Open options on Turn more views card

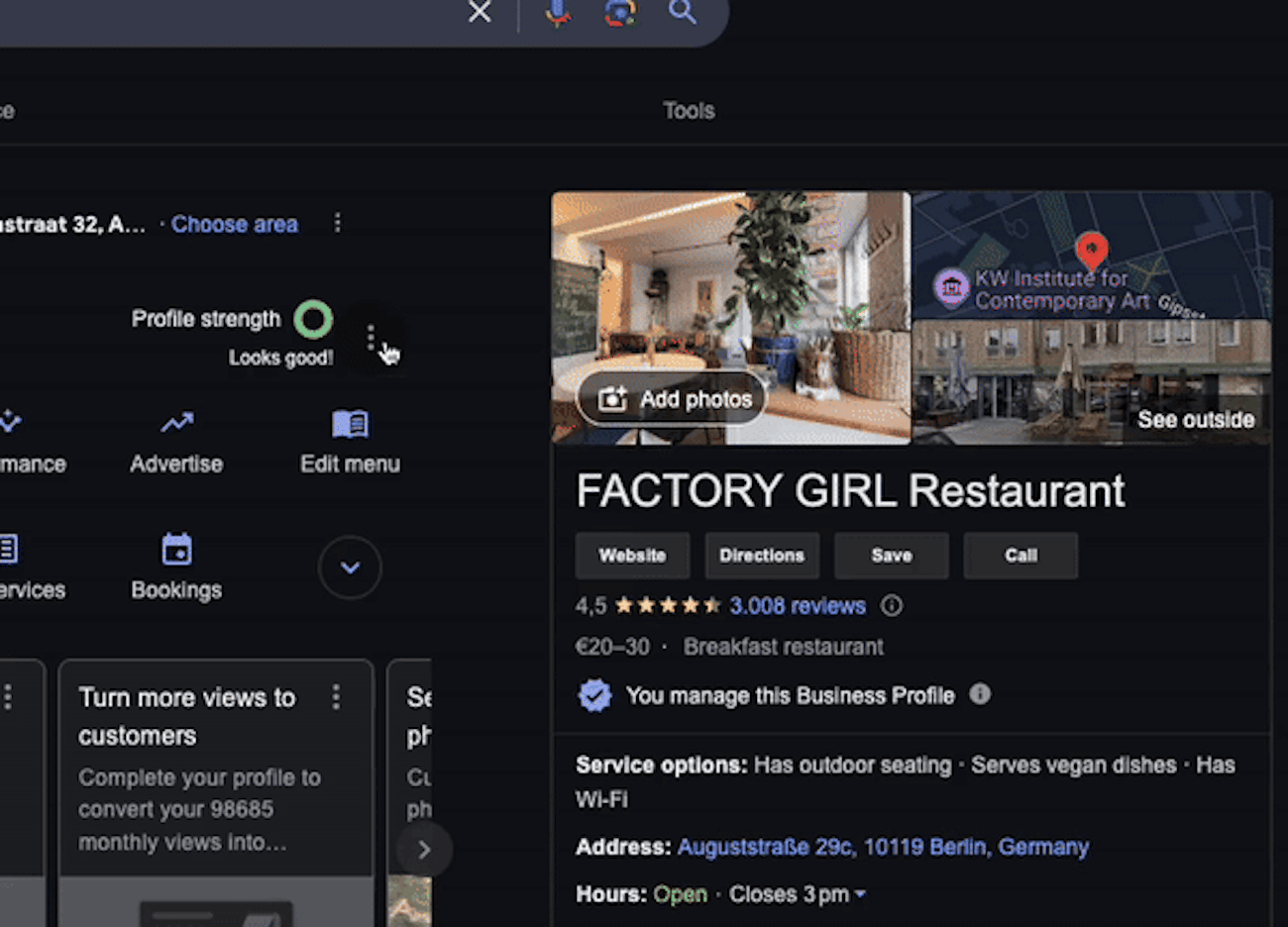pos(336,697)
